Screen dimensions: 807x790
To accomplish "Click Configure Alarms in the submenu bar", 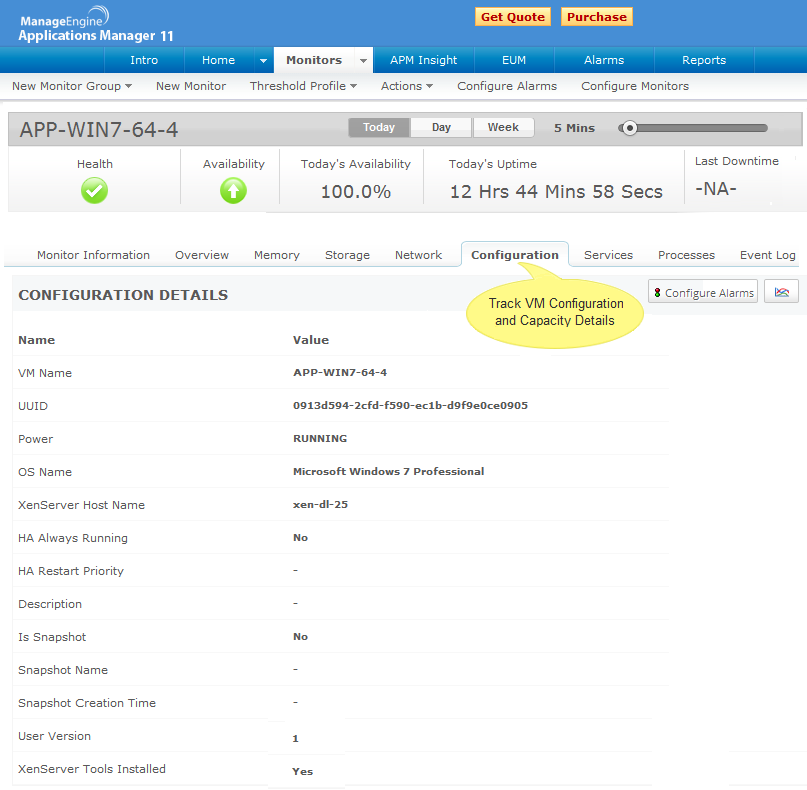I will click(x=507, y=86).
